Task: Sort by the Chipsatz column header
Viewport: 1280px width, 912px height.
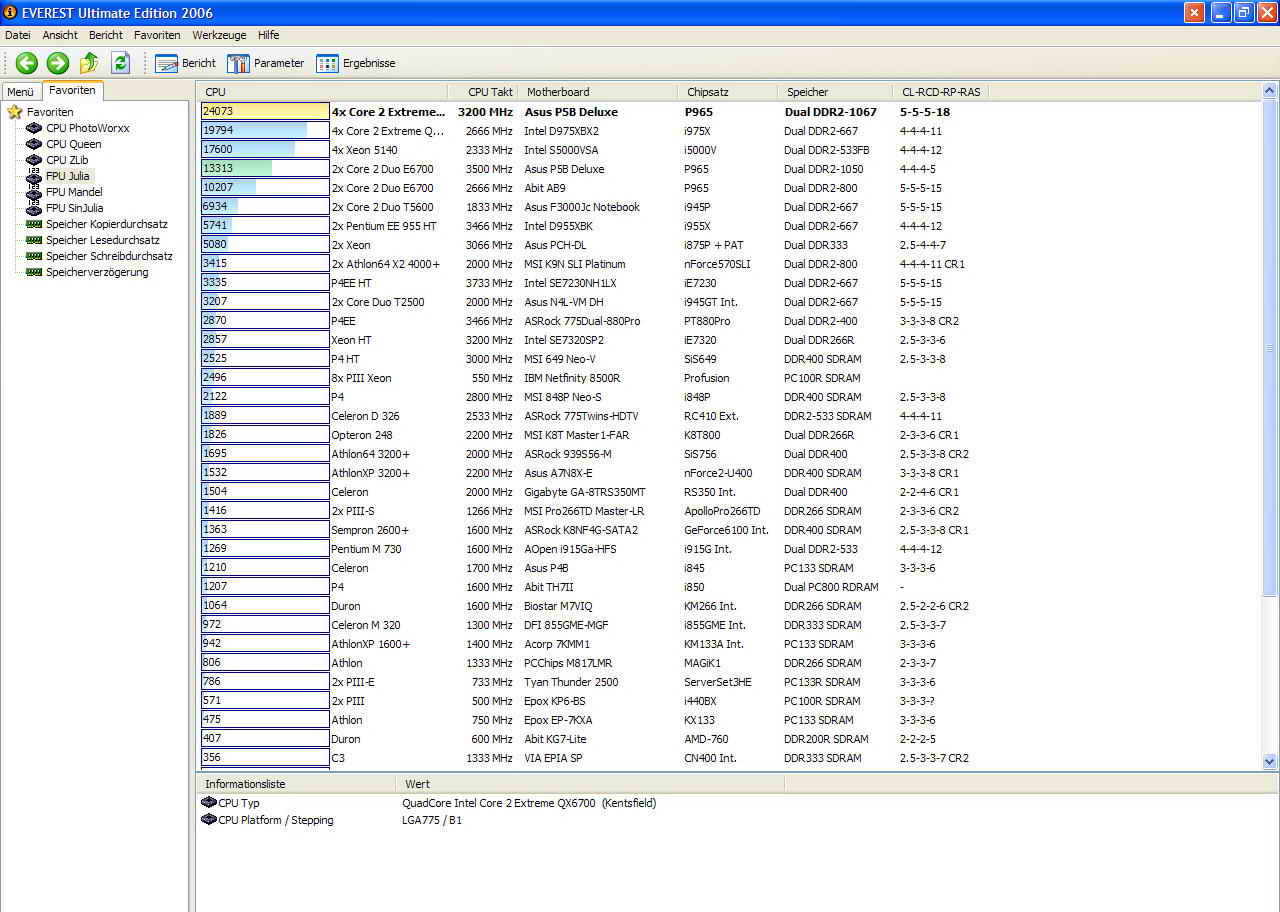Action: tap(730, 92)
